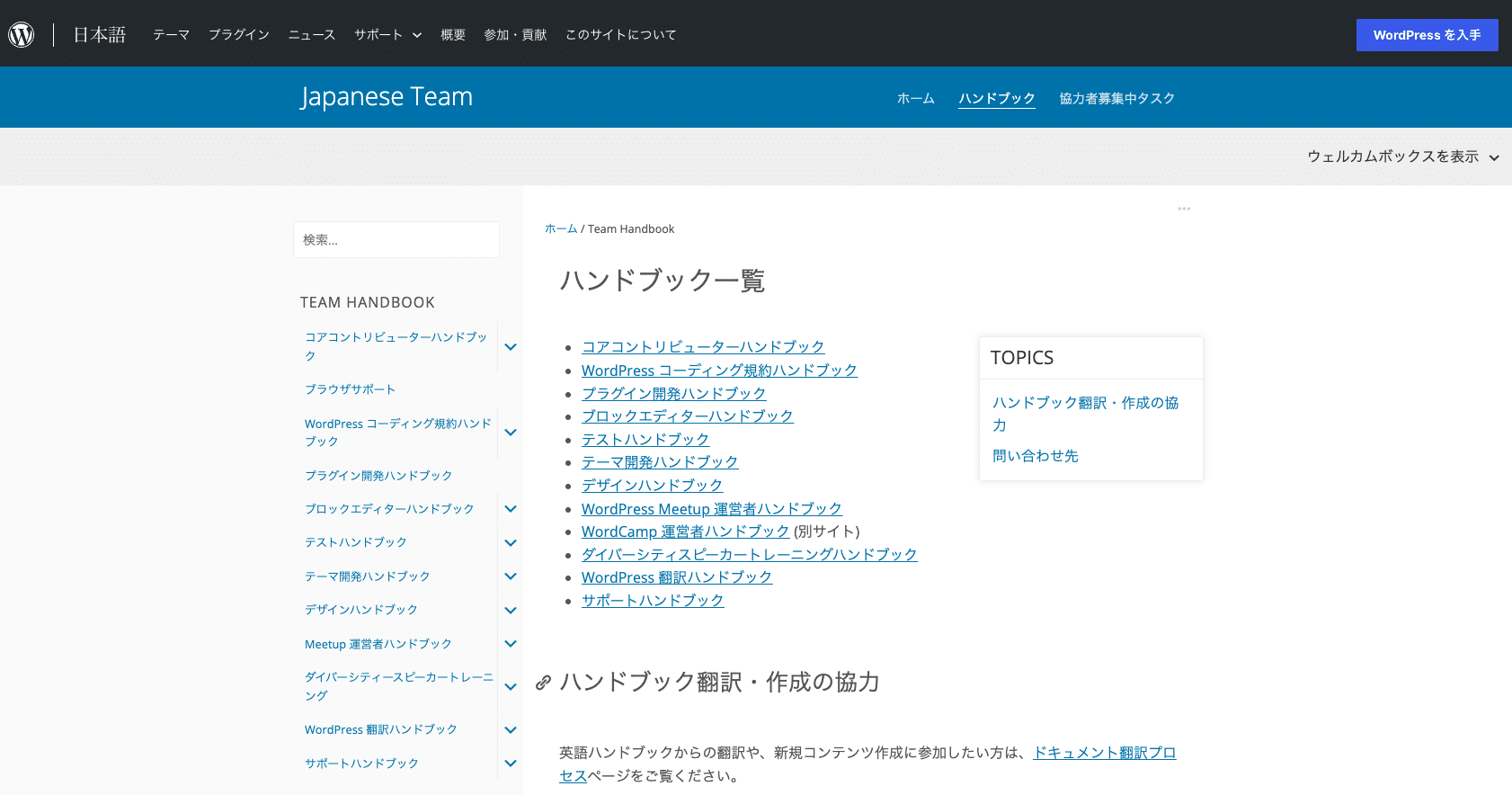Click ホーム breadcrumb link
This screenshot has width=1512, height=795.
[x=561, y=228]
